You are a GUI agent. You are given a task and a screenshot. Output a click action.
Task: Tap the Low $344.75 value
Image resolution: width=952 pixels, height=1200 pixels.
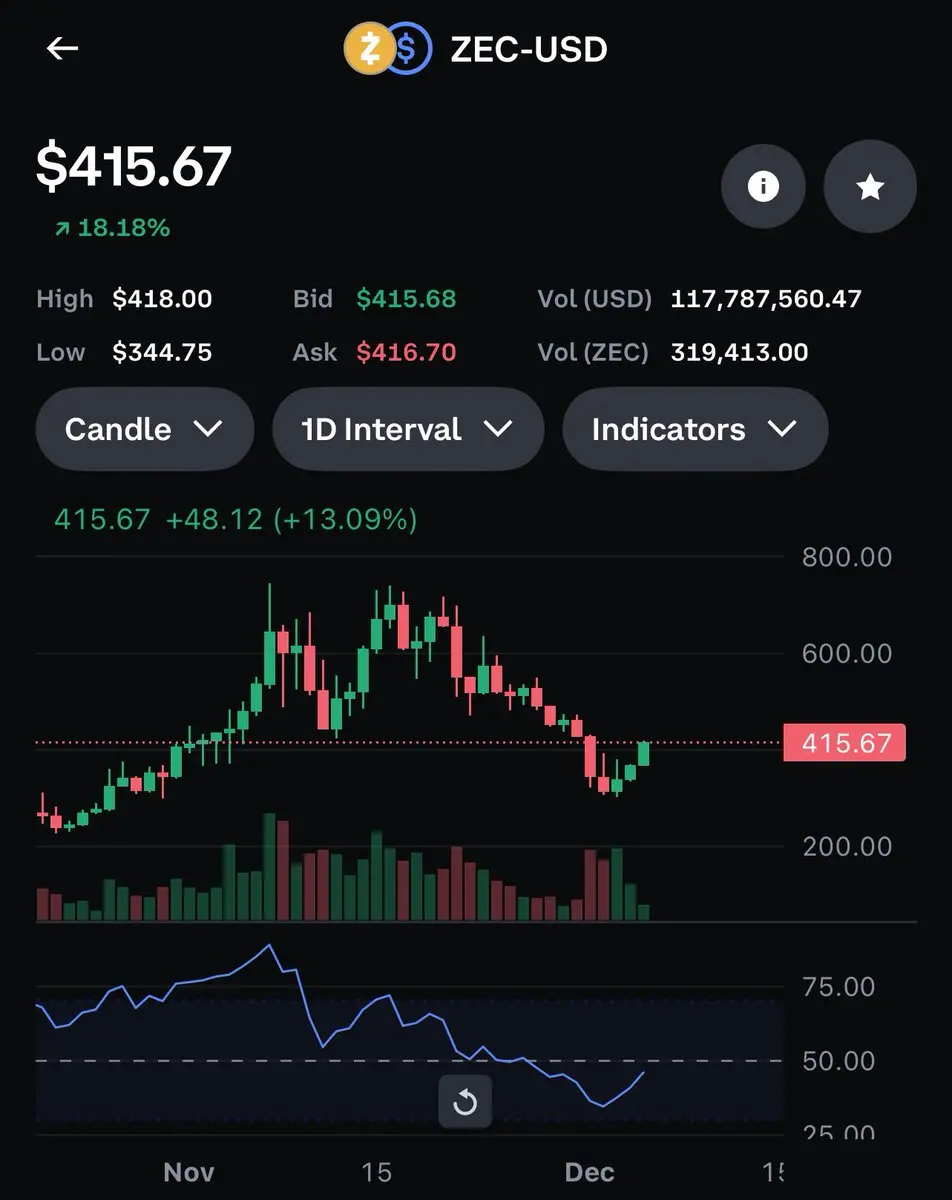[x=162, y=352]
